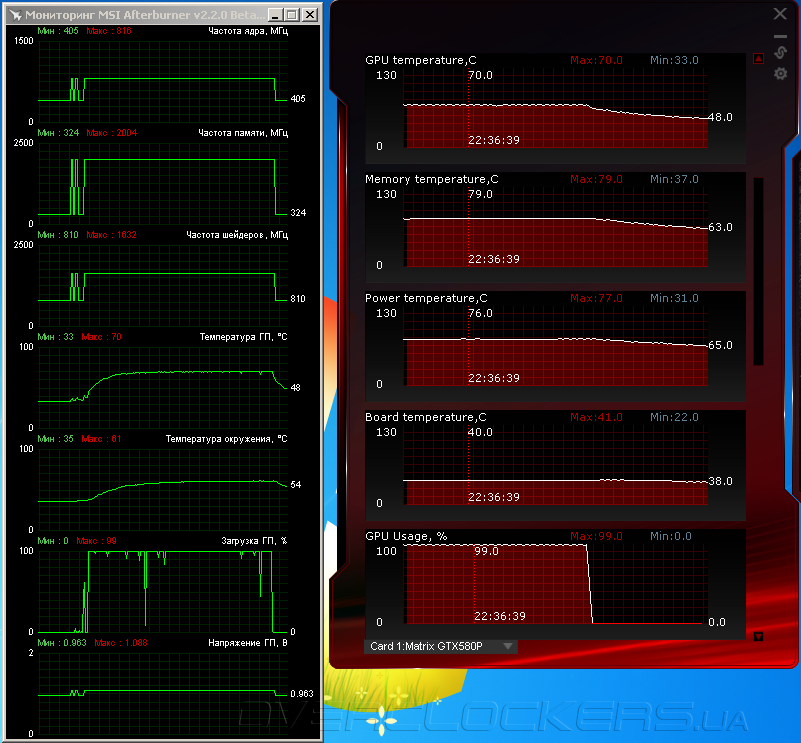Click the 'Min:33.0' GPU temperature value
This screenshot has width=801, height=743.
pos(674,60)
